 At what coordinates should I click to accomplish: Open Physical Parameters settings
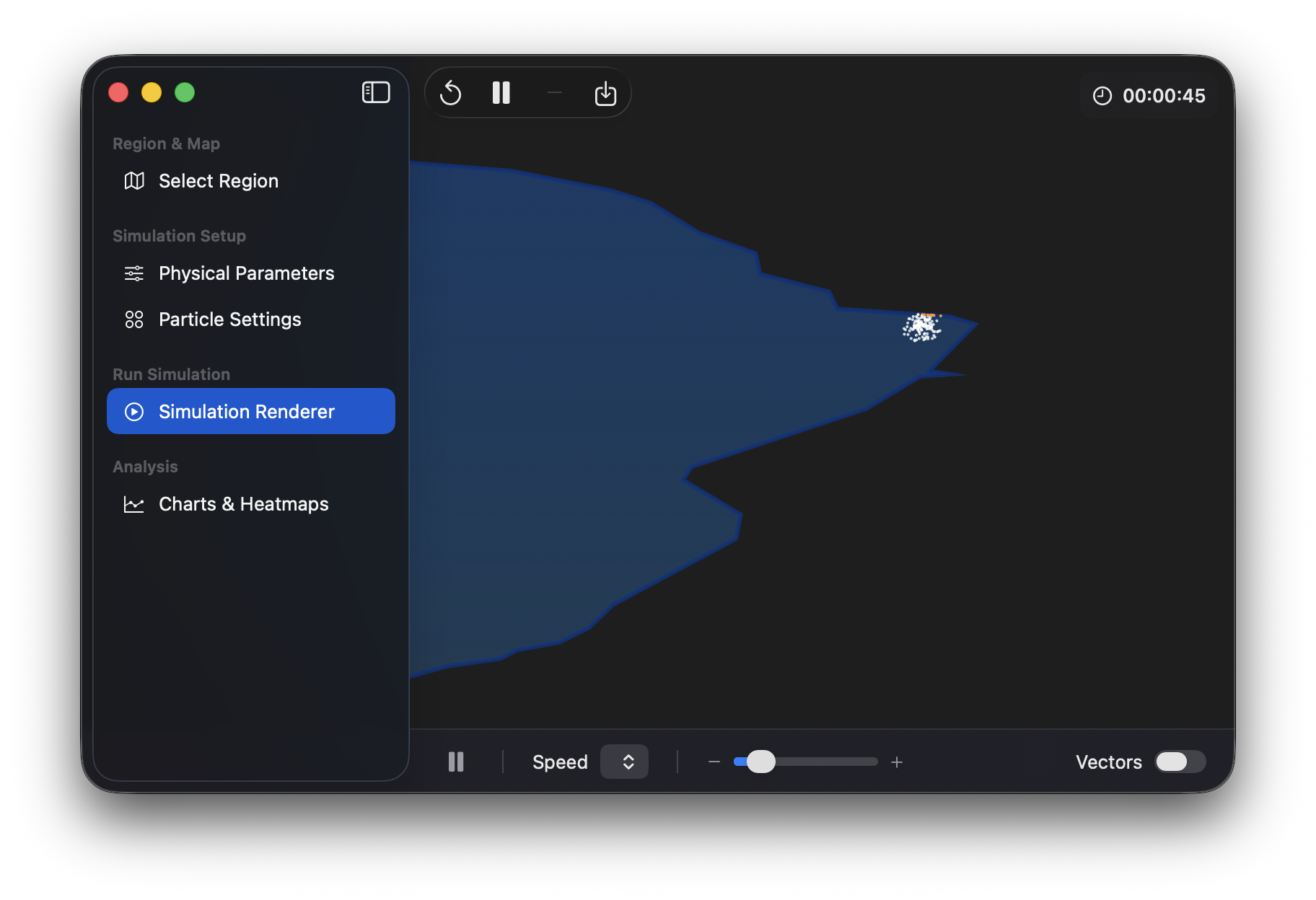(246, 273)
